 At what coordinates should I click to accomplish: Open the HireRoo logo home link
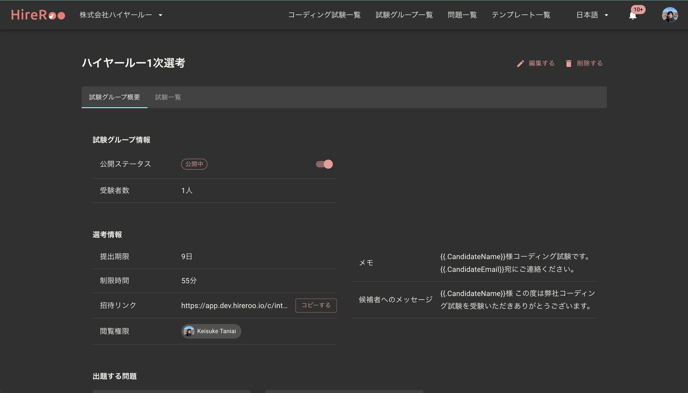[38, 15]
